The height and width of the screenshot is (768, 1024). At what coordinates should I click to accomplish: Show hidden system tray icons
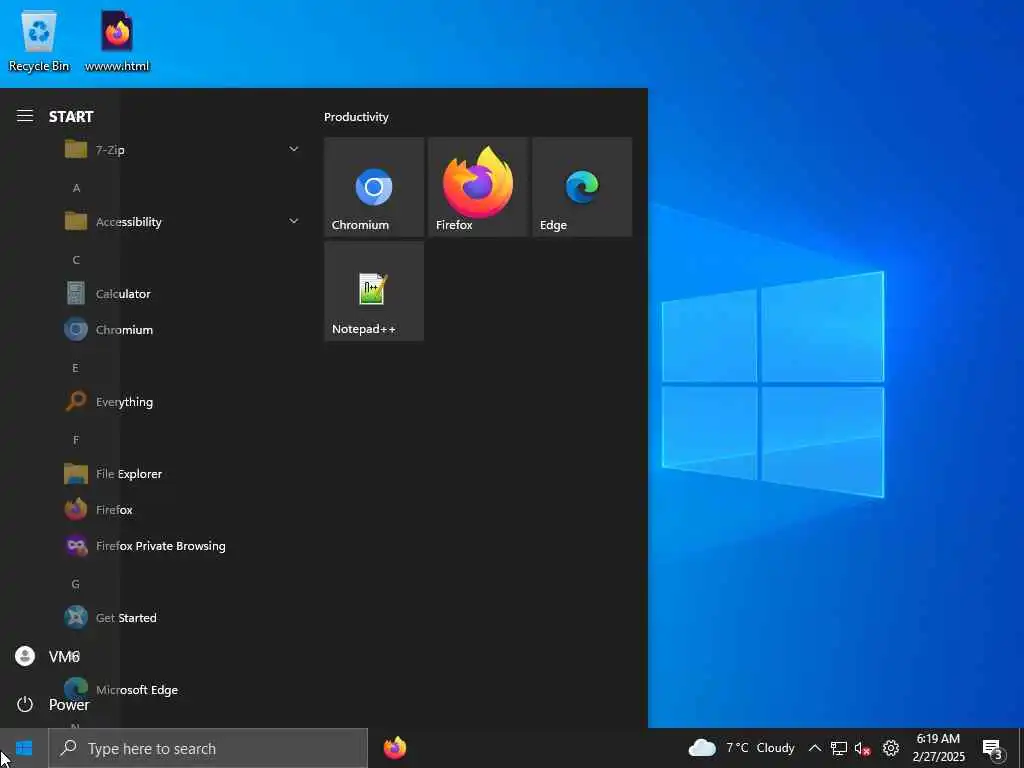[x=814, y=748]
